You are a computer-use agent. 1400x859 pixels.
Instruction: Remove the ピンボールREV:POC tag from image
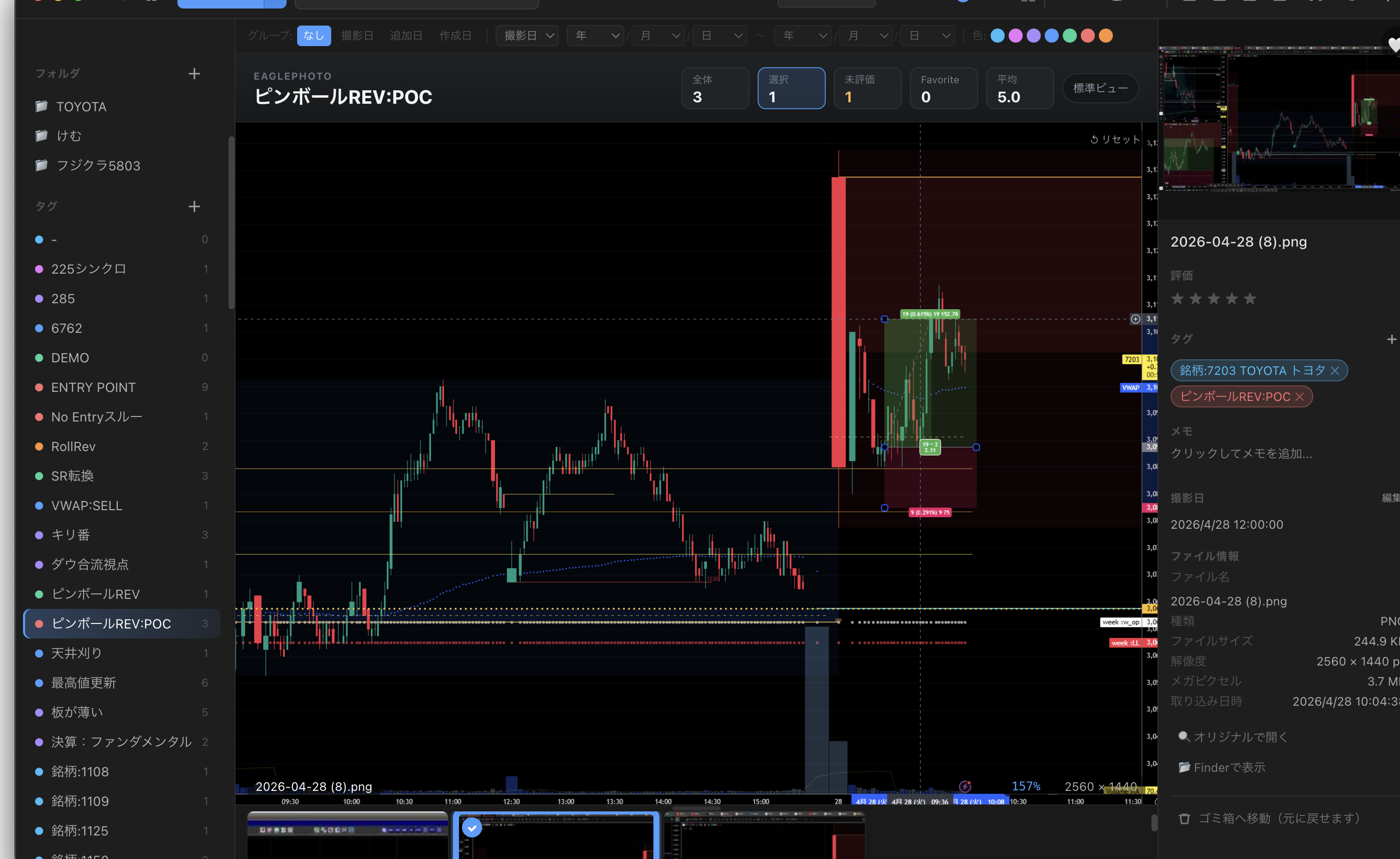click(x=1299, y=397)
